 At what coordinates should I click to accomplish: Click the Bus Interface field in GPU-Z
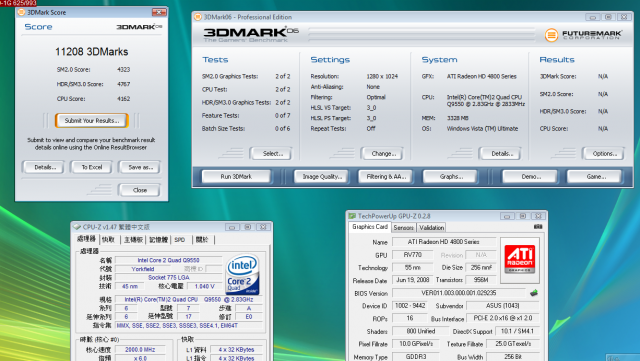[502, 318]
